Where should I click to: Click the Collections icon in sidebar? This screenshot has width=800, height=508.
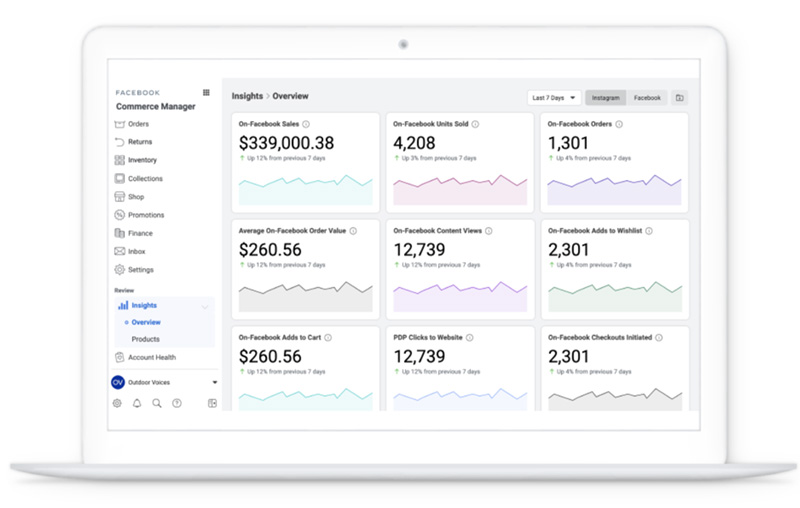119,179
